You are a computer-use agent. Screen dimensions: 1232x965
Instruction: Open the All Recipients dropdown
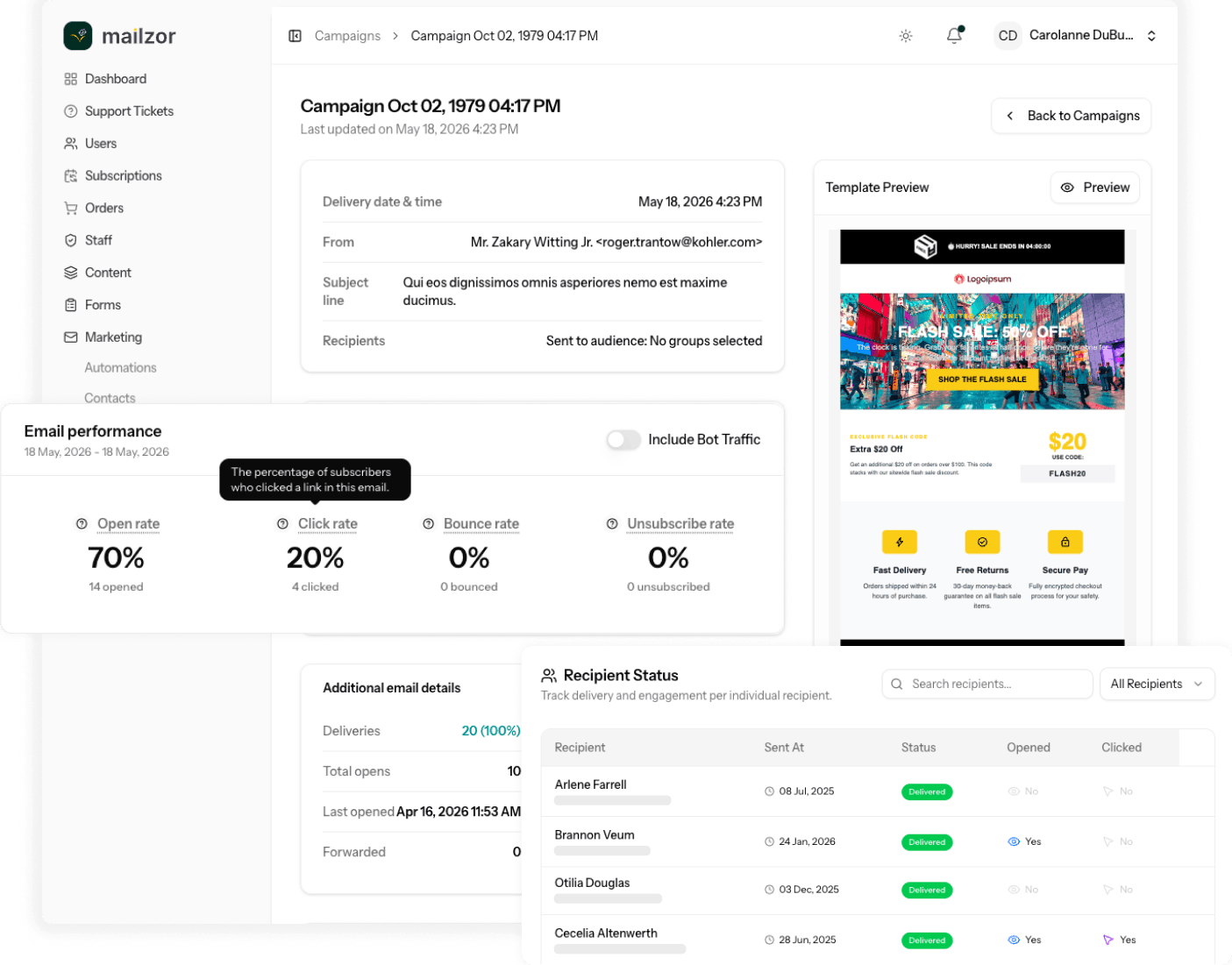1157,685
